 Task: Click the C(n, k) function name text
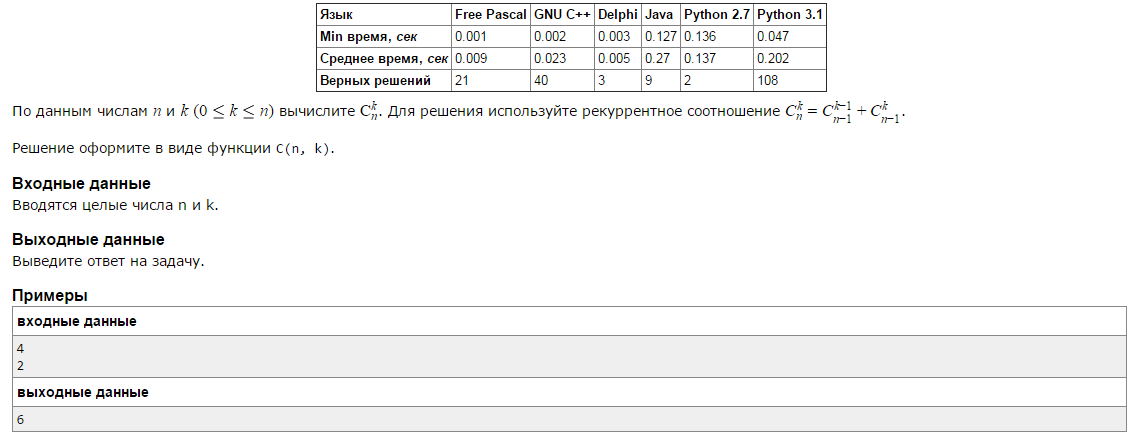point(303,149)
